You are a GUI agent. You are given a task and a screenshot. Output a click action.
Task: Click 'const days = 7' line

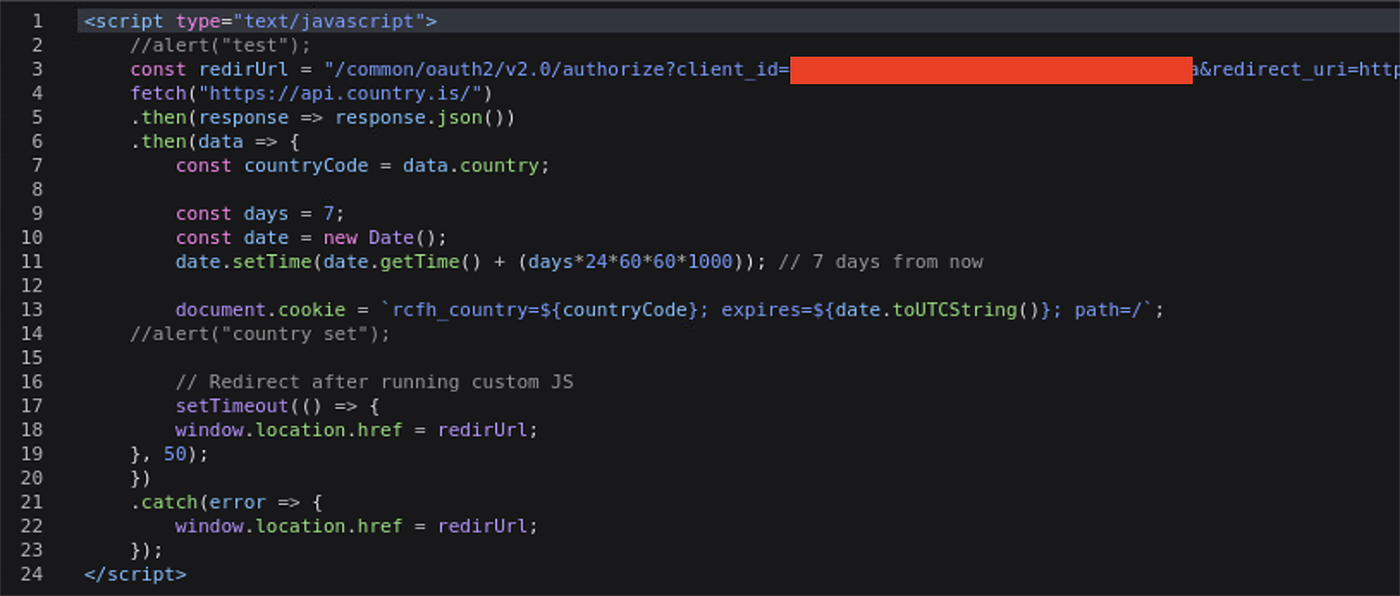click(261, 213)
